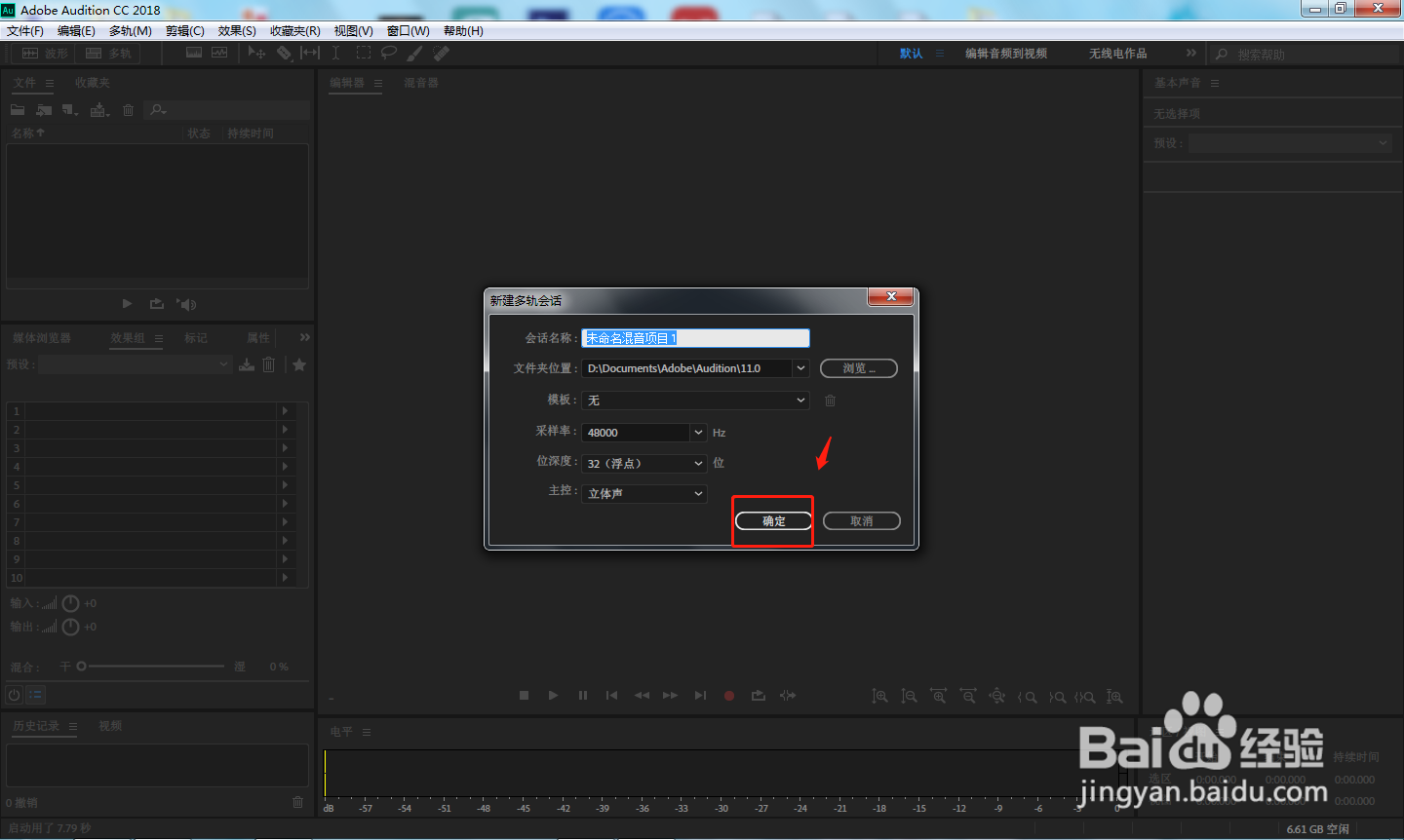Select the 无线电作品 workspace
Viewport: 1404px width, 840px height.
click(x=1118, y=54)
